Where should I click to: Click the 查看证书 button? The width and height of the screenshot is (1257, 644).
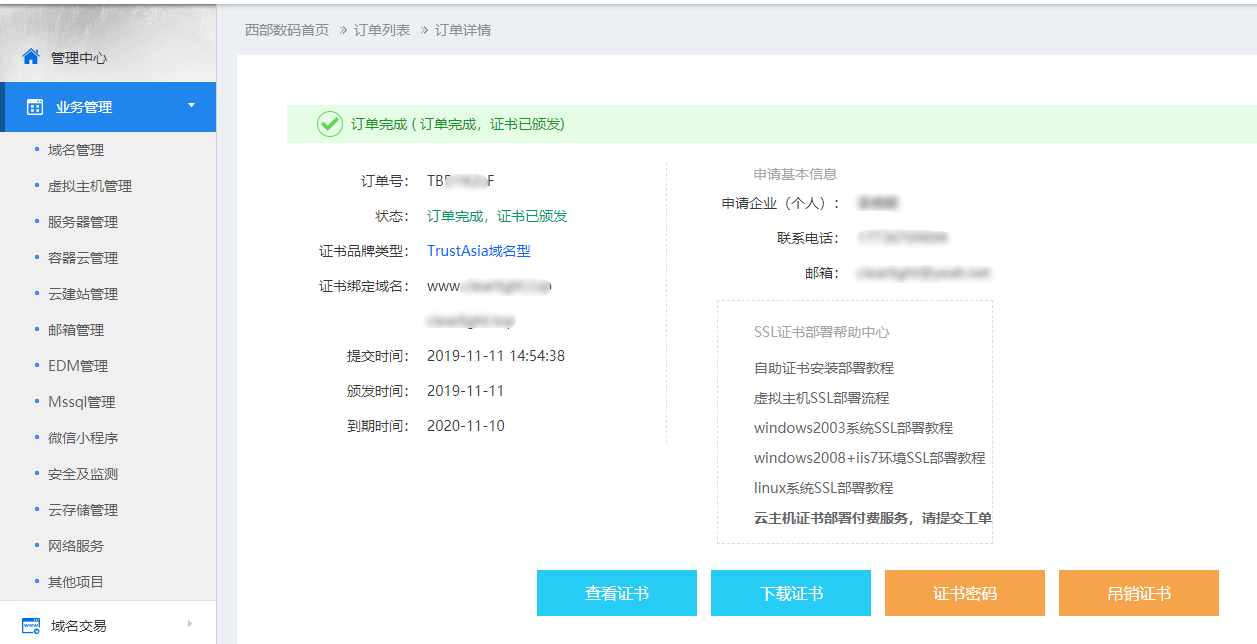coord(616,592)
